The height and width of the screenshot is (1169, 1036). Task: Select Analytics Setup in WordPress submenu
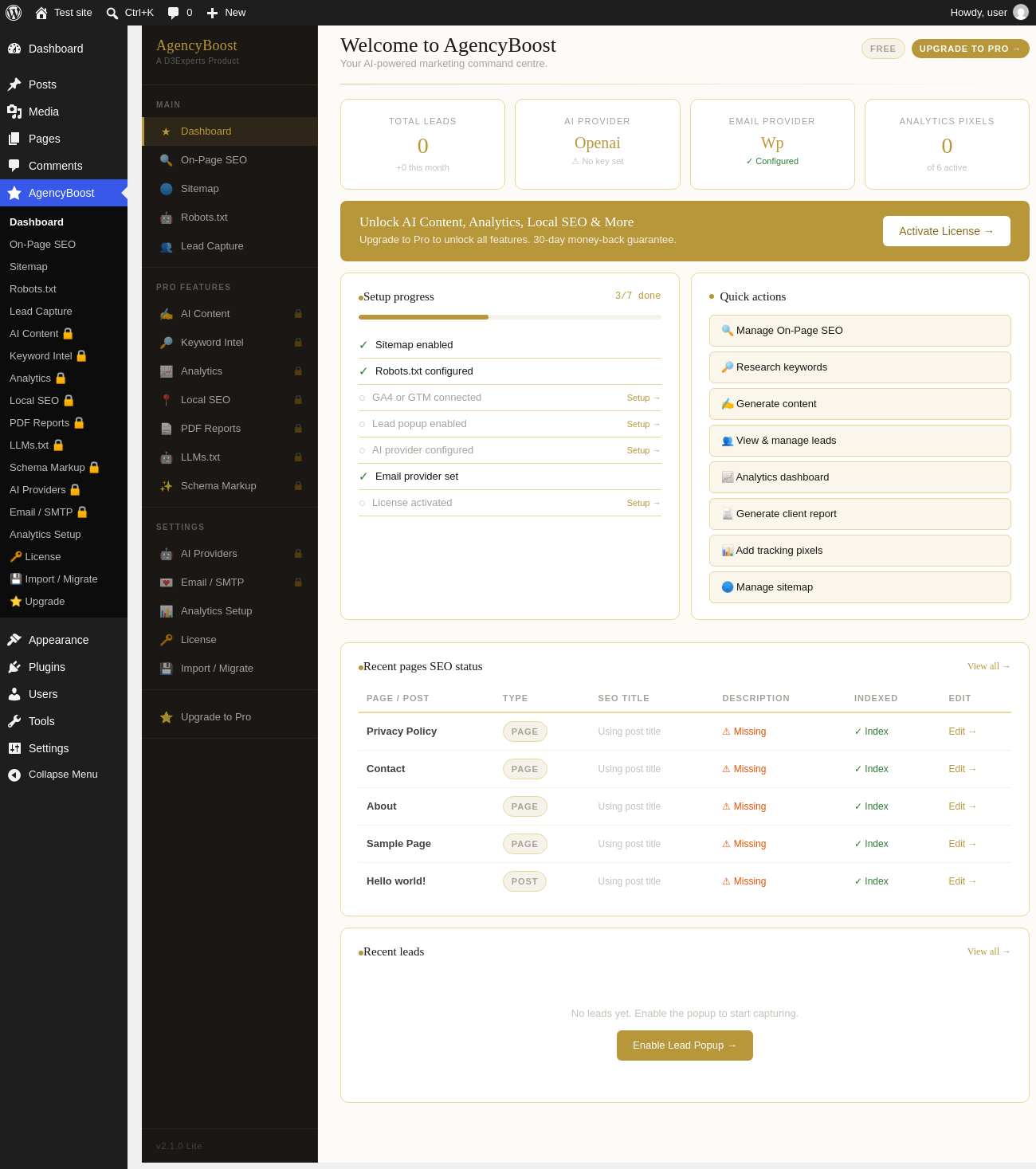(x=45, y=535)
